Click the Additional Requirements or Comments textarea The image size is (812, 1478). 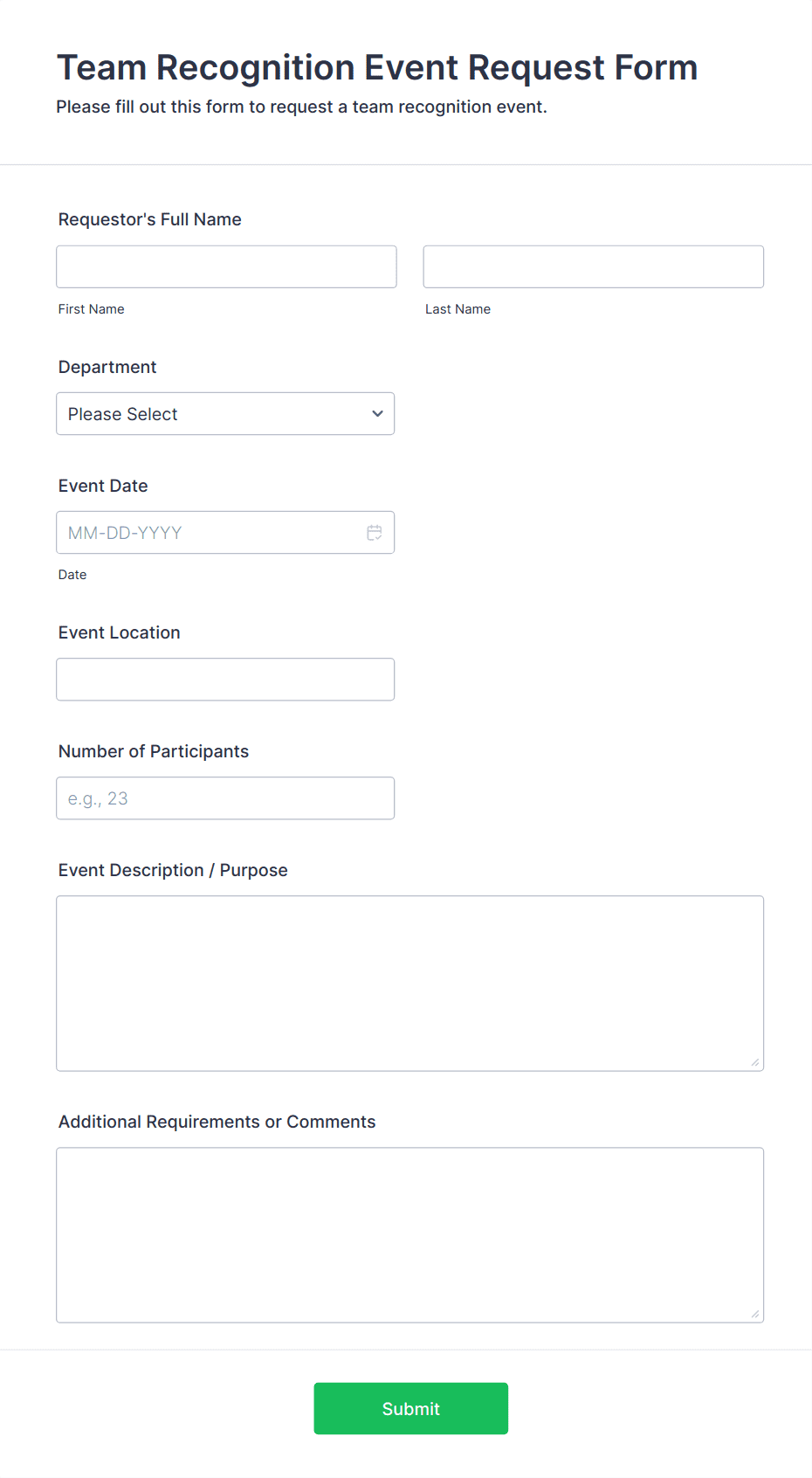(409, 1234)
